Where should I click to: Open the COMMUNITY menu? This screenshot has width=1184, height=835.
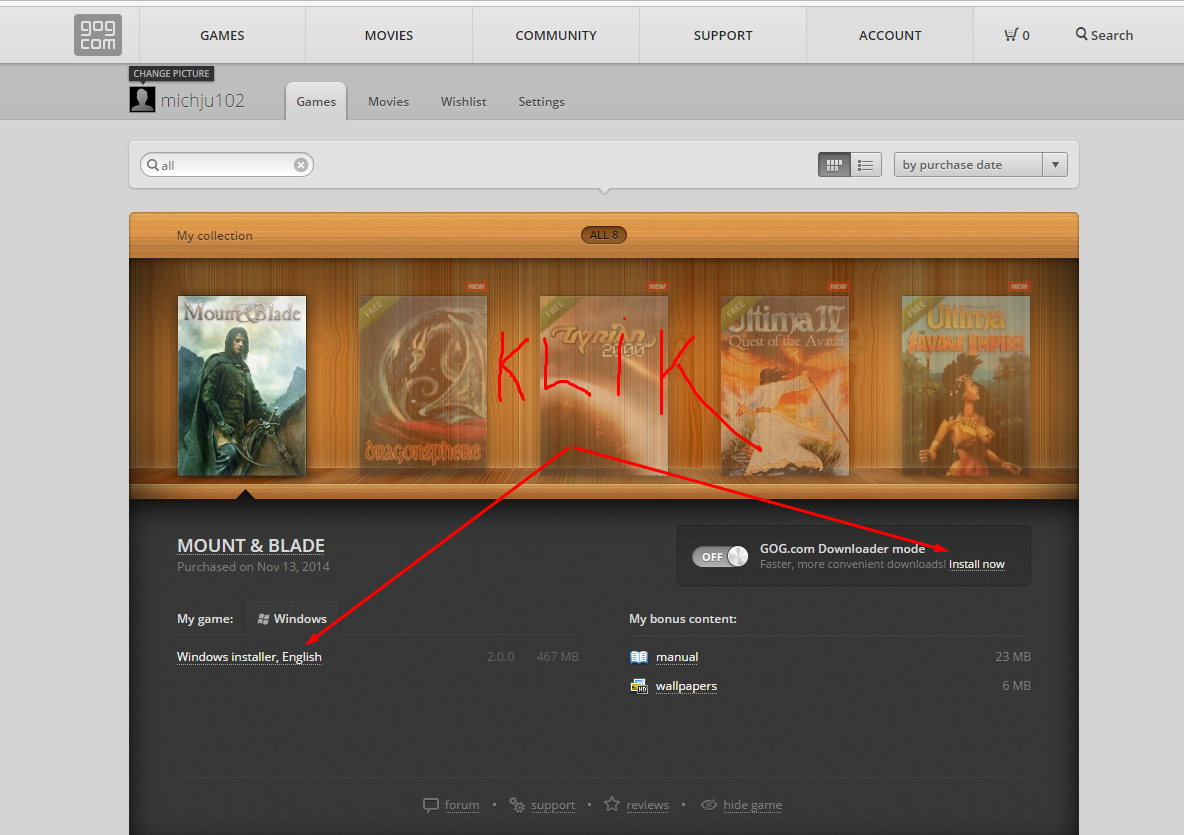(556, 35)
